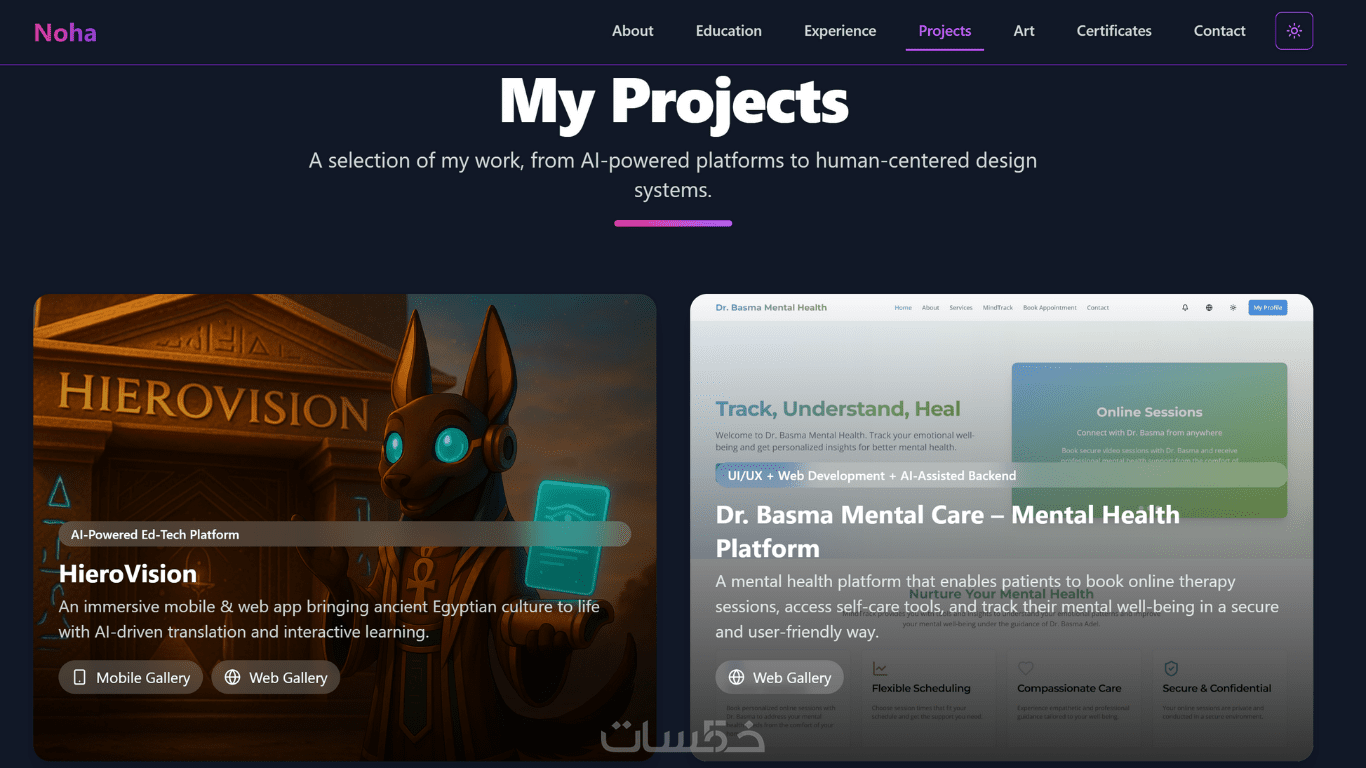The image size is (1366, 768).
Task: Click the phone icon in Mobile Gallery
Action: [x=80, y=677]
